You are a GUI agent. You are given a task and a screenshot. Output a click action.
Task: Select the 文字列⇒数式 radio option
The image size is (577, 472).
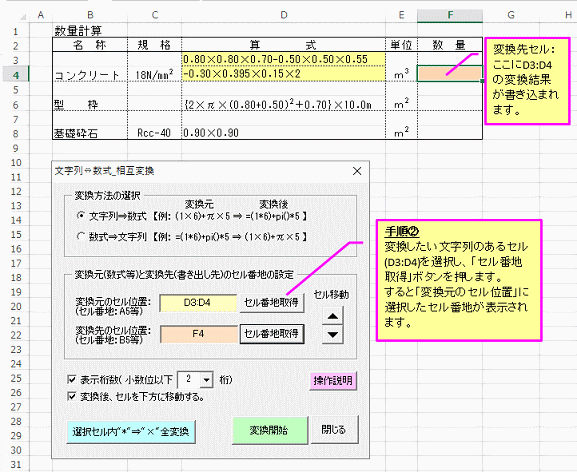click(x=81, y=216)
